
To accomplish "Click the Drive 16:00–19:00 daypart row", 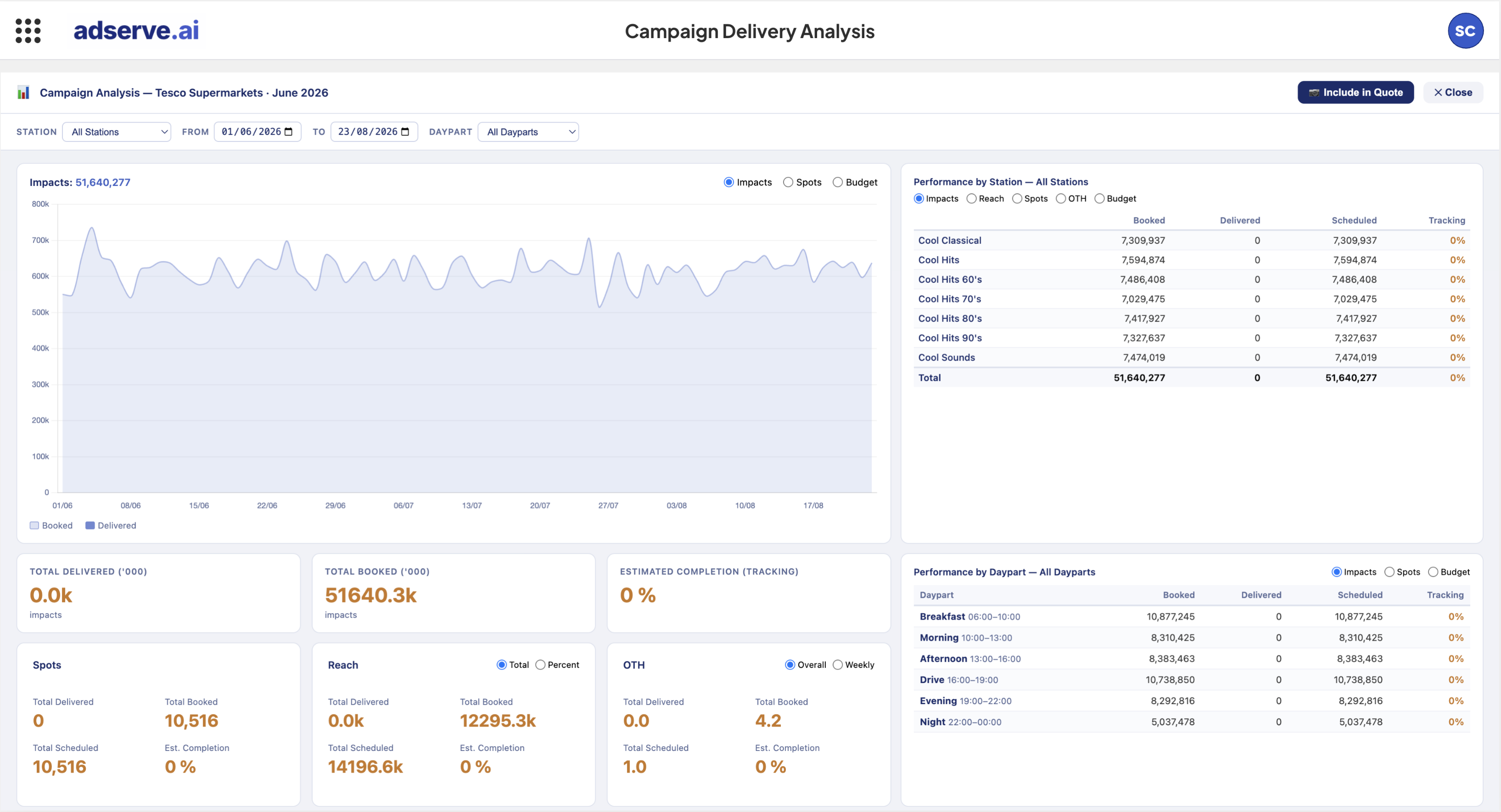I will pyautogui.click(x=1191, y=680).
